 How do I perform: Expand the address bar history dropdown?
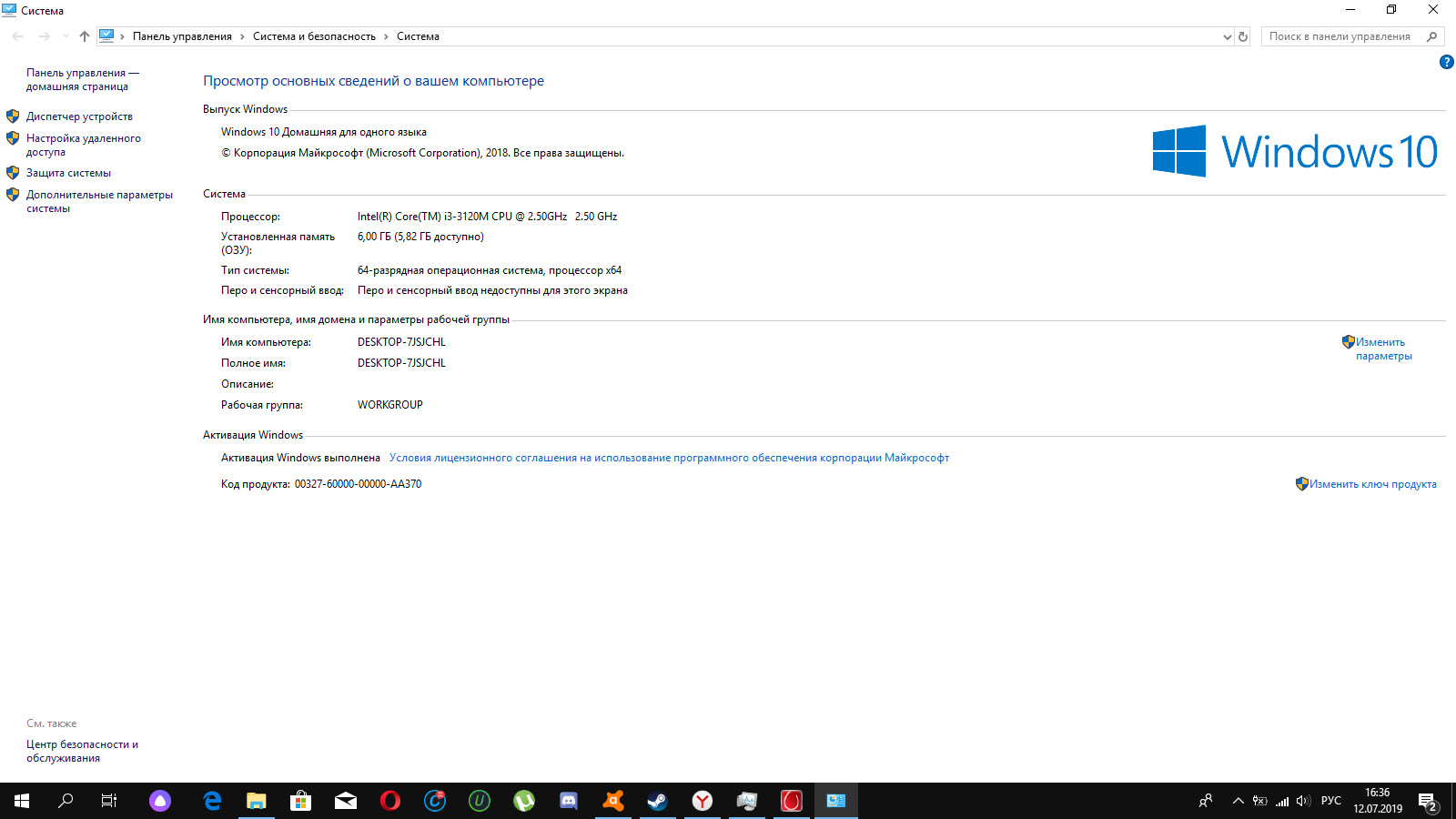tap(1227, 37)
